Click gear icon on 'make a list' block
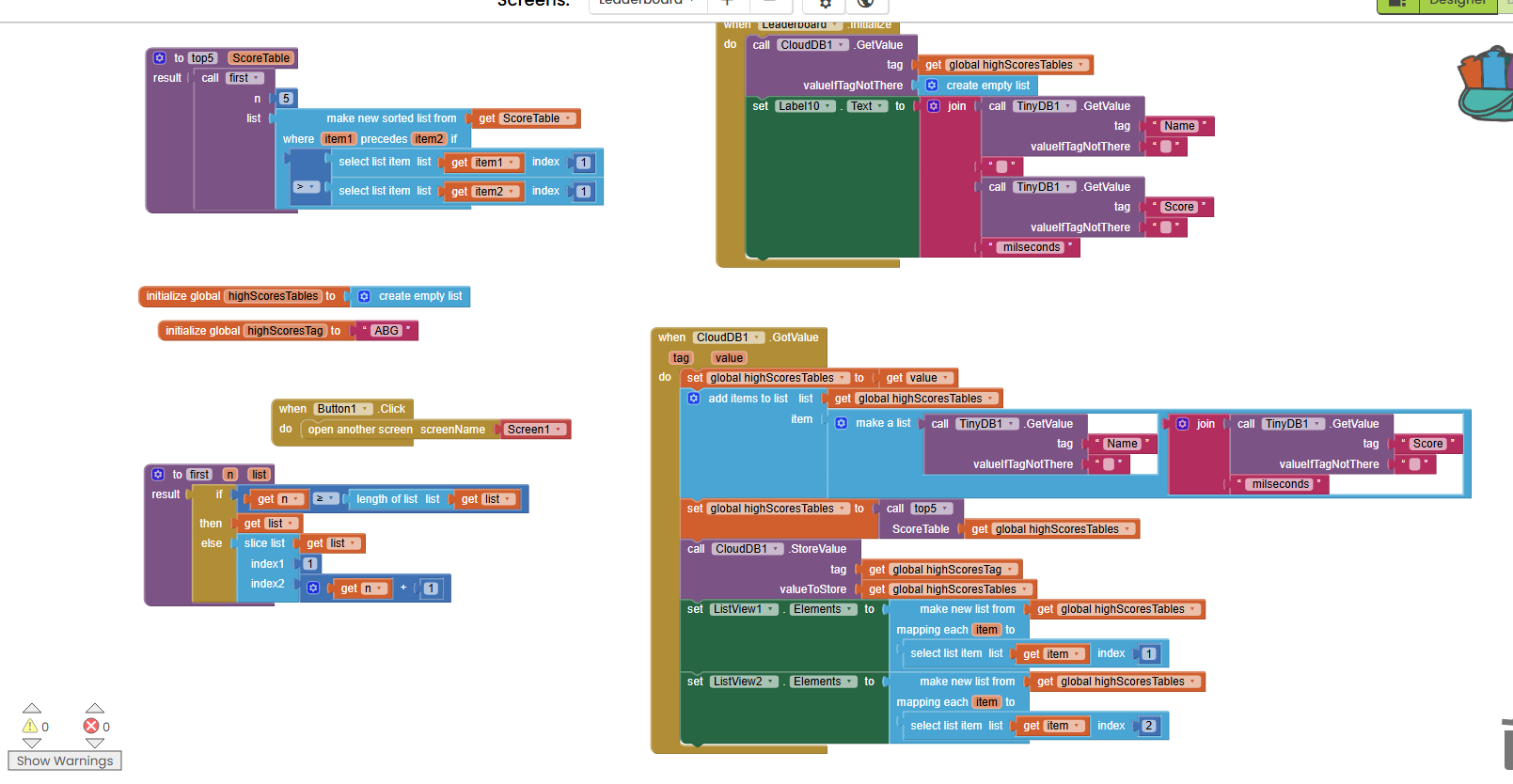 [842, 424]
